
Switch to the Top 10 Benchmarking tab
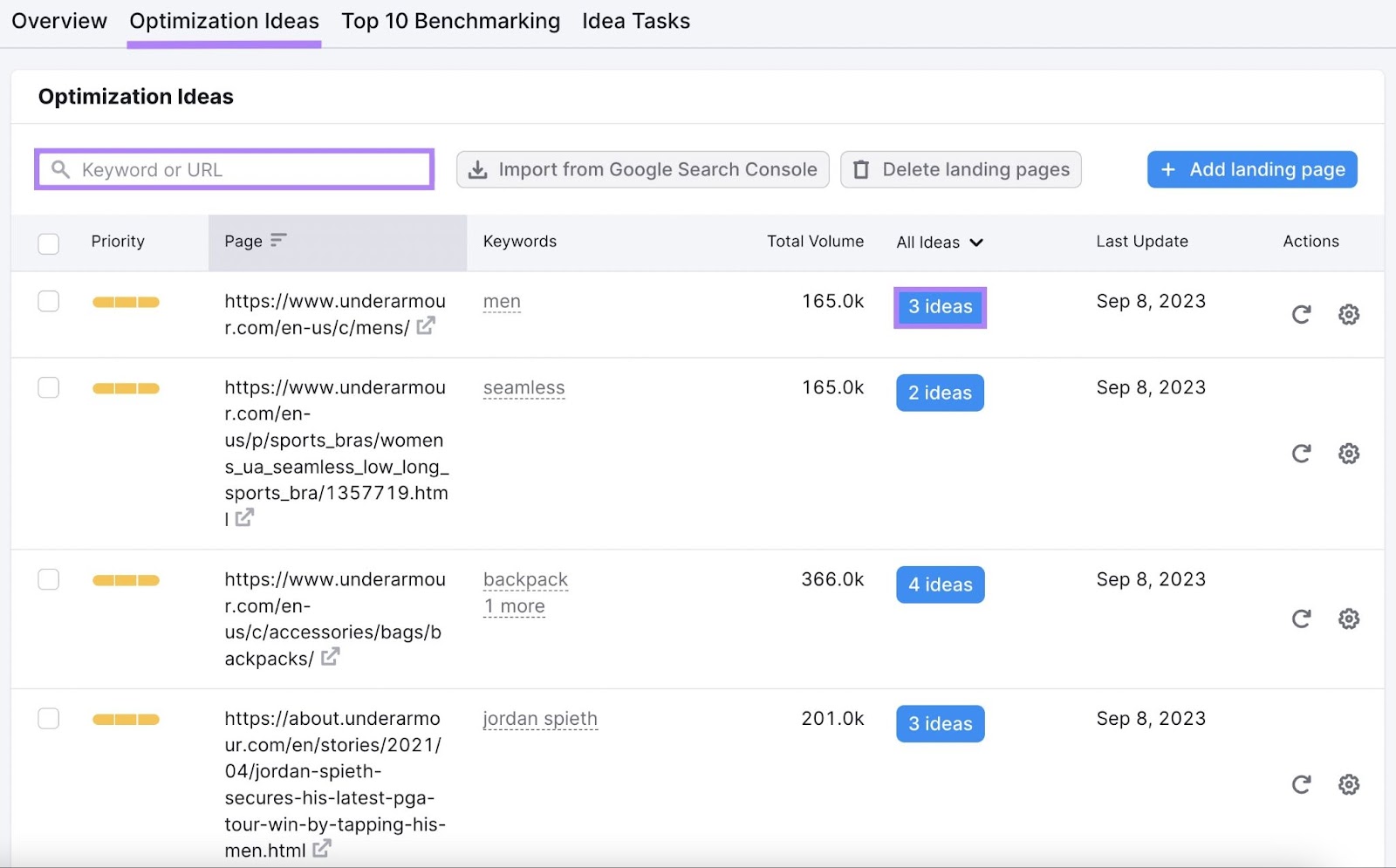(x=450, y=20)
